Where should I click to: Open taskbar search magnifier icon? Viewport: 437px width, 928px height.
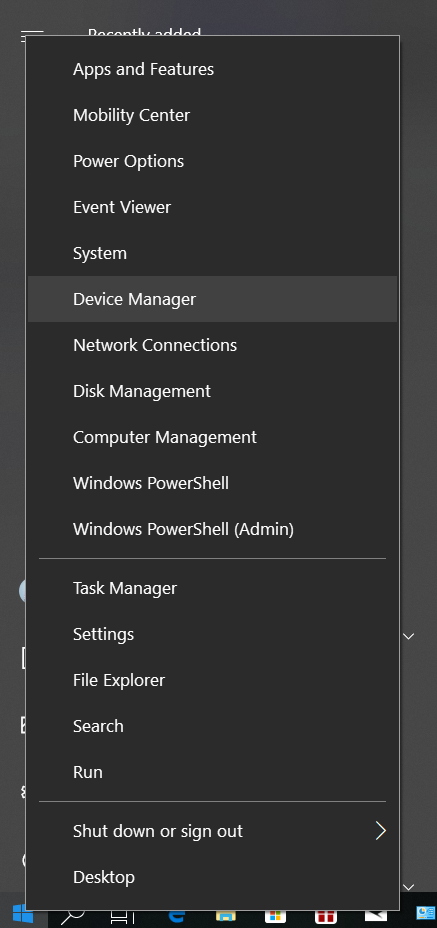click(x=72, y=916)
